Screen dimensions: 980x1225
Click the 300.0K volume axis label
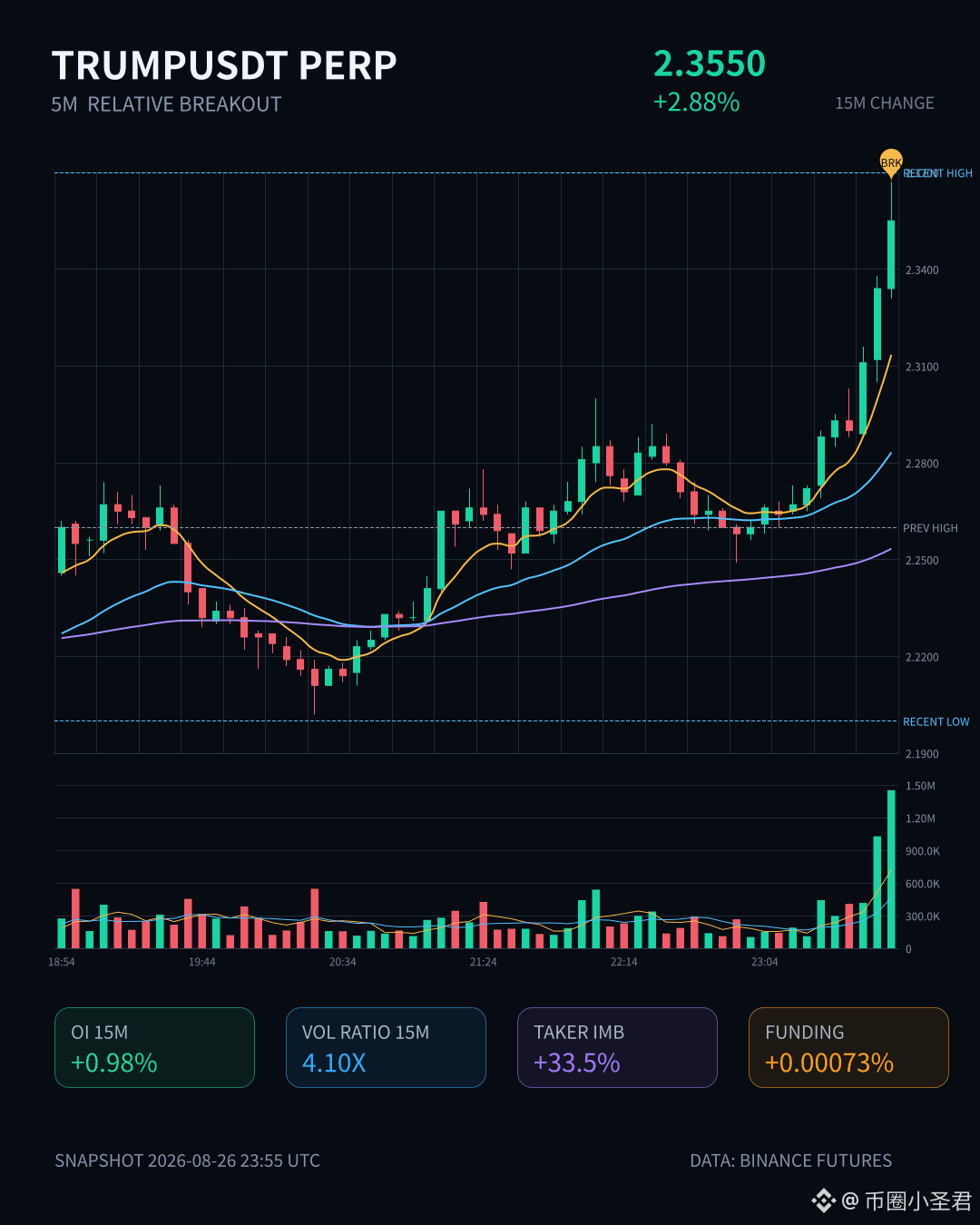coord(923,916)
